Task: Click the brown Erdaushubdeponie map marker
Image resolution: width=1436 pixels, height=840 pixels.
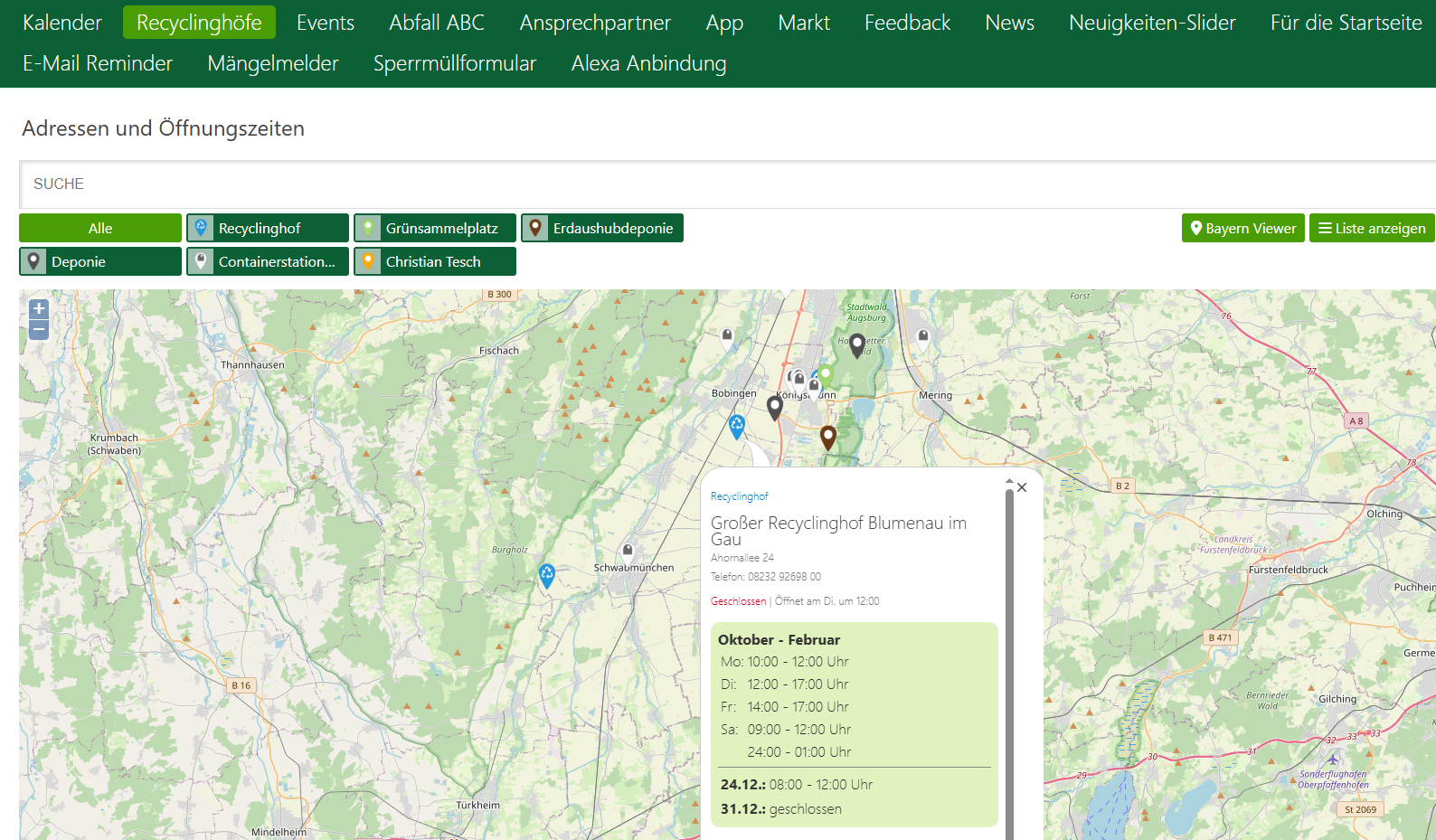Action: (827, 438)
